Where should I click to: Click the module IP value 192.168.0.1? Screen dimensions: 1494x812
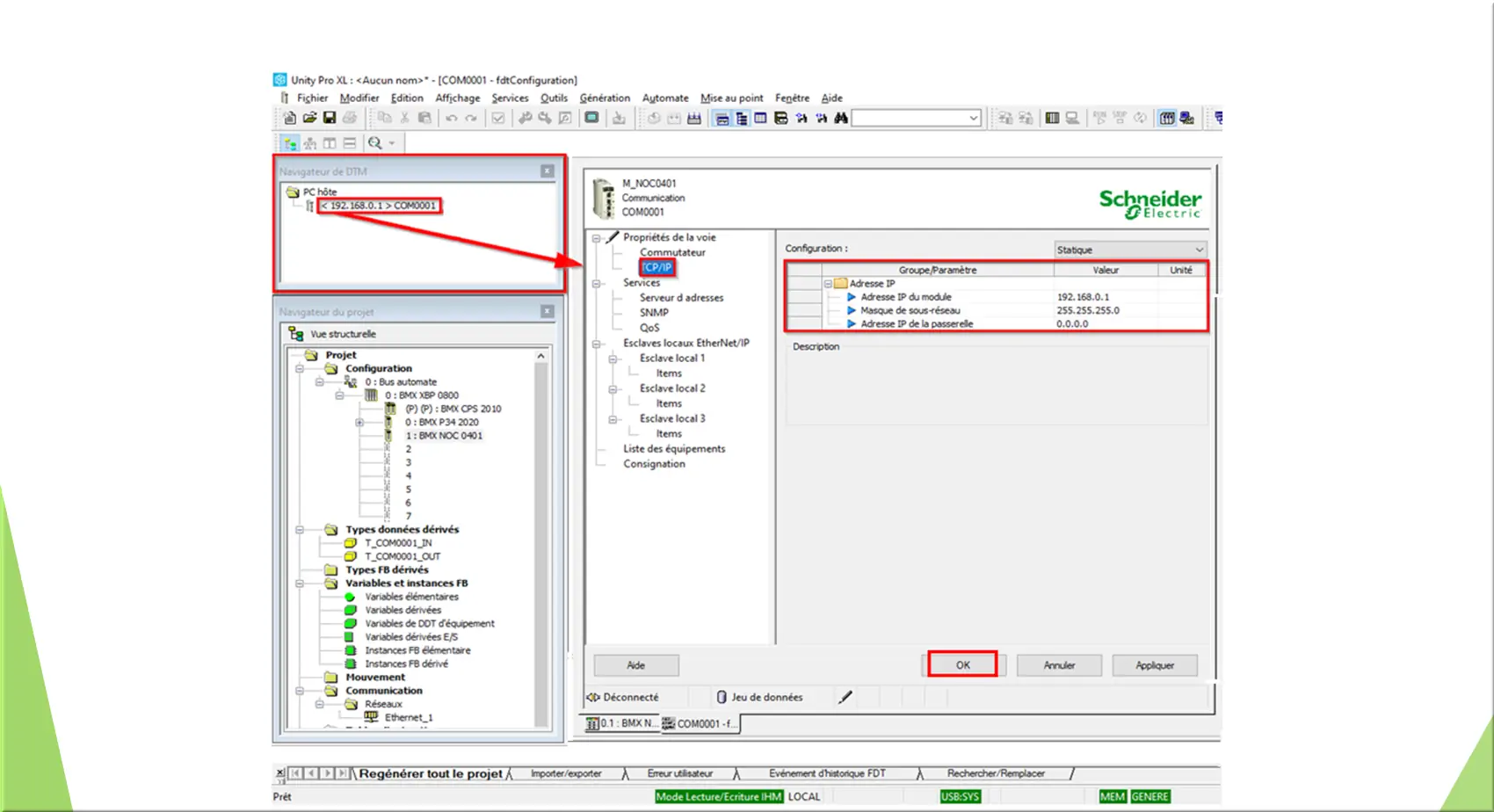click(x=1083, y=297)
